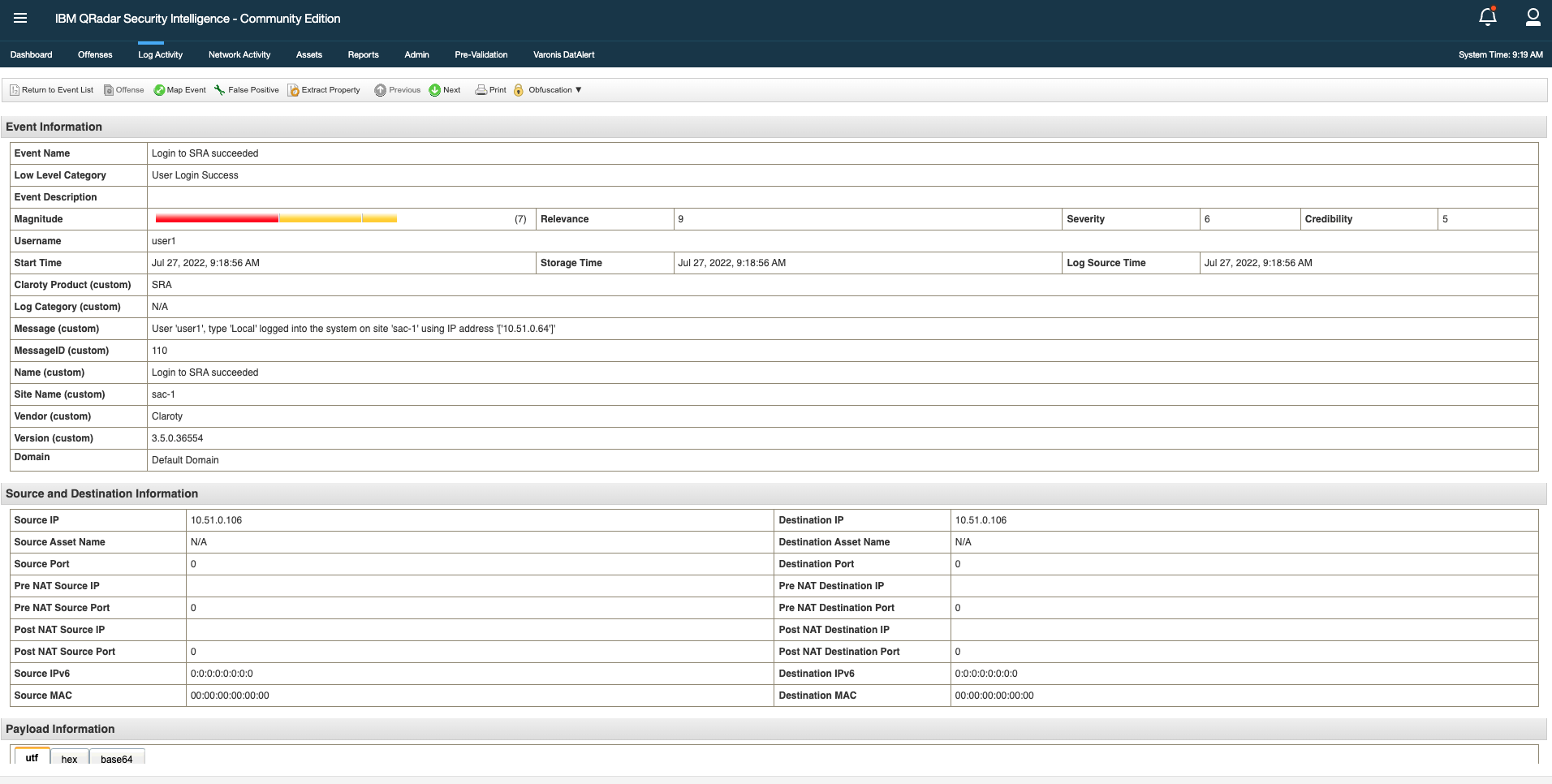
Task: Click Claroty Product value 'SRA'
Action: (162, 285)
